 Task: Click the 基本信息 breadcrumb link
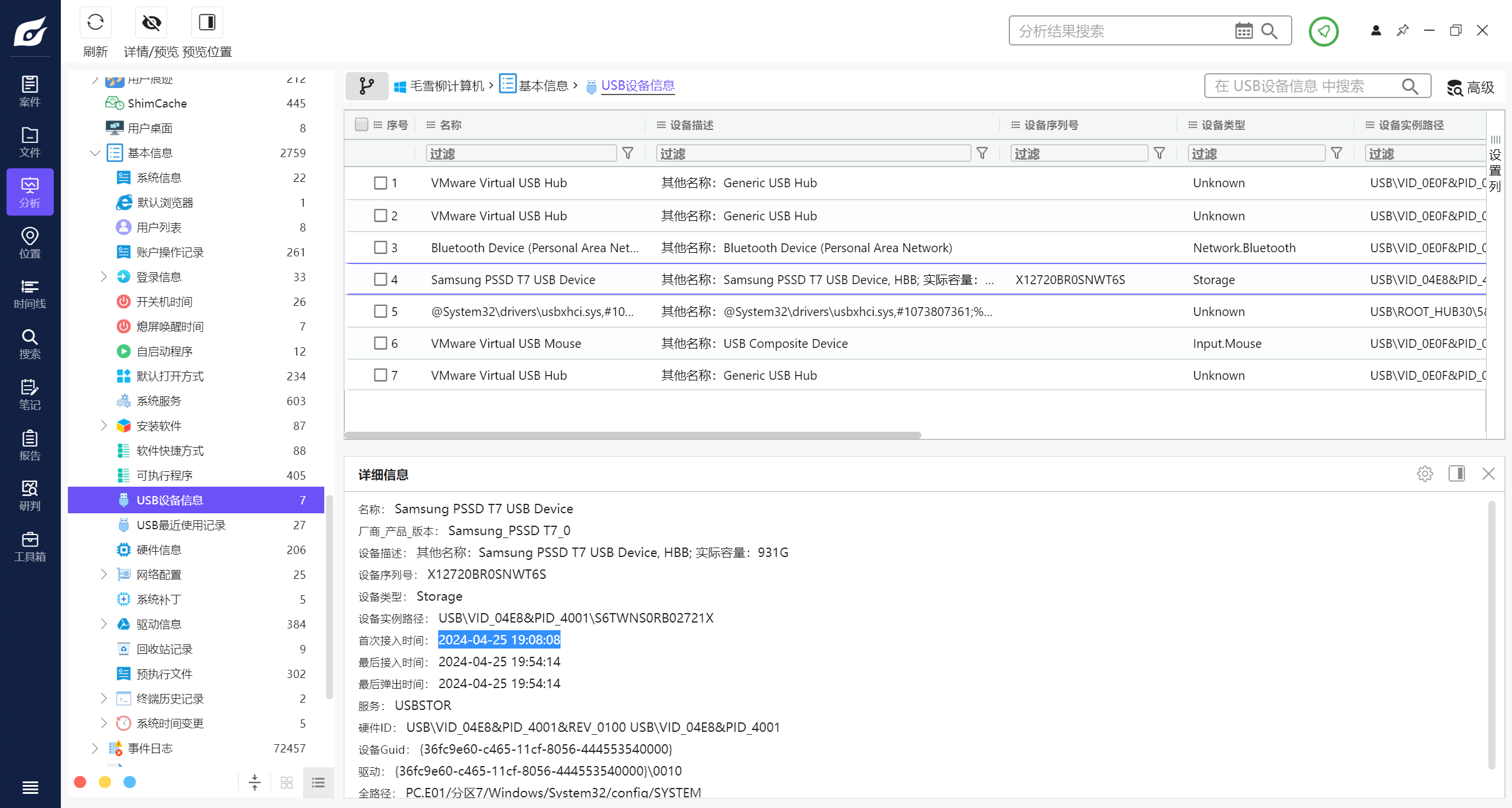pos(542,86)
